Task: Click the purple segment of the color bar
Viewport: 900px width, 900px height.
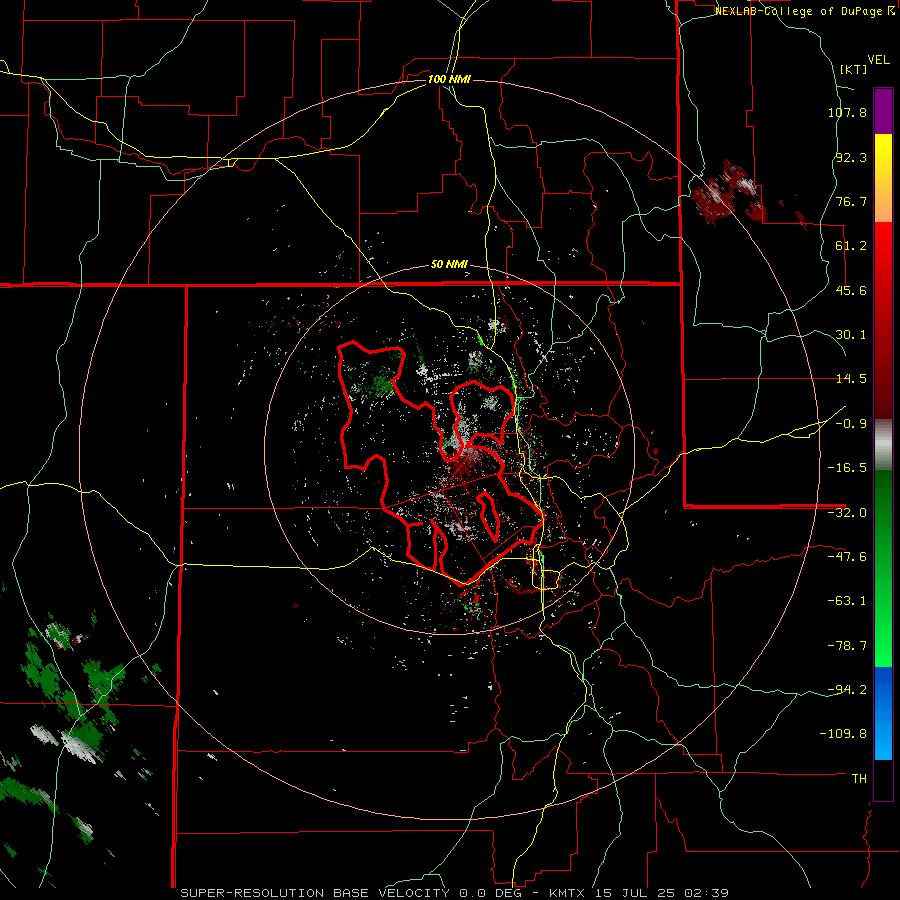Action: click(x=883, y=111)
